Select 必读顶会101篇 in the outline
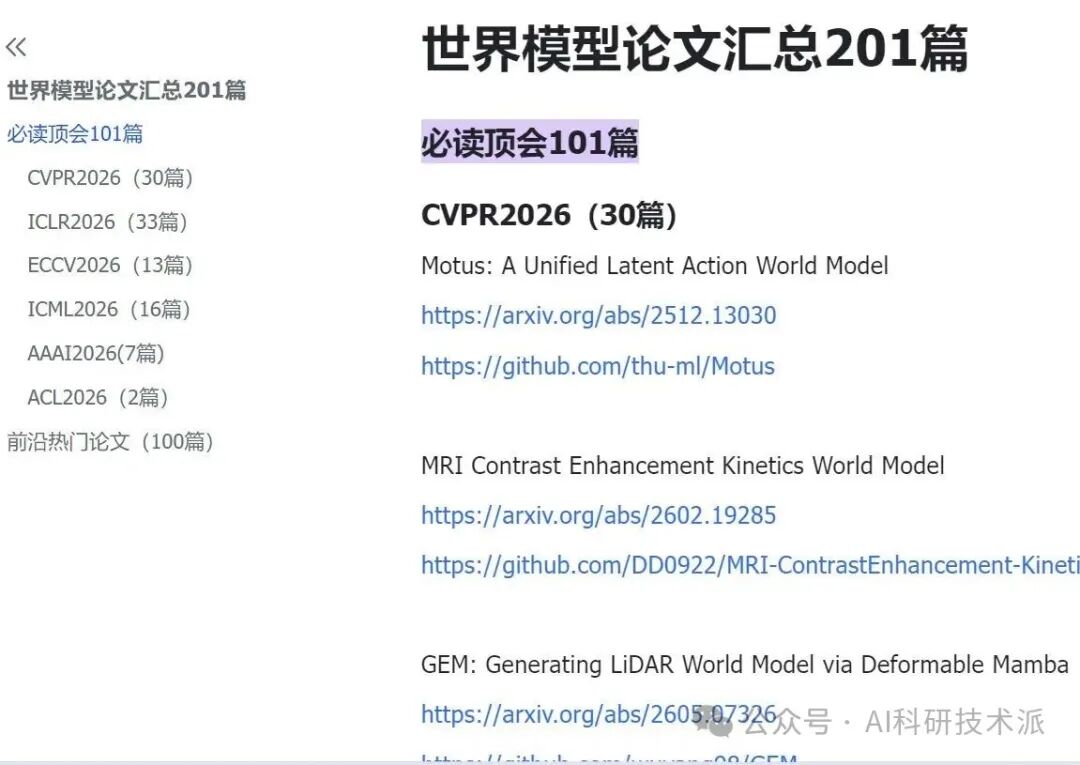Image resolution: width=1080 pixels, height=765 pixels. pyautogui.click(x=75, y=134)
